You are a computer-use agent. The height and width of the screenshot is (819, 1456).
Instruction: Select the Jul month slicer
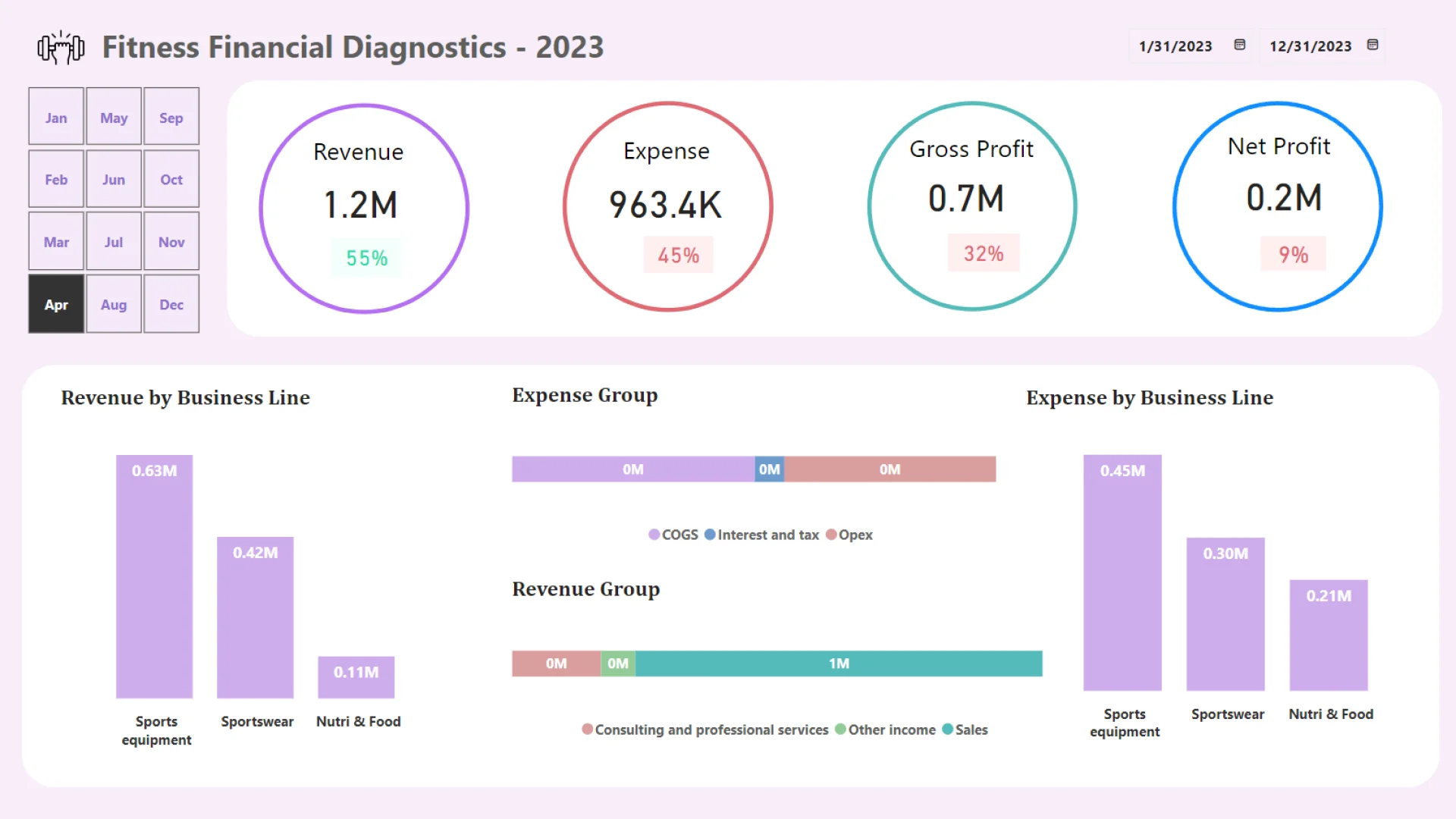(114, 241)
